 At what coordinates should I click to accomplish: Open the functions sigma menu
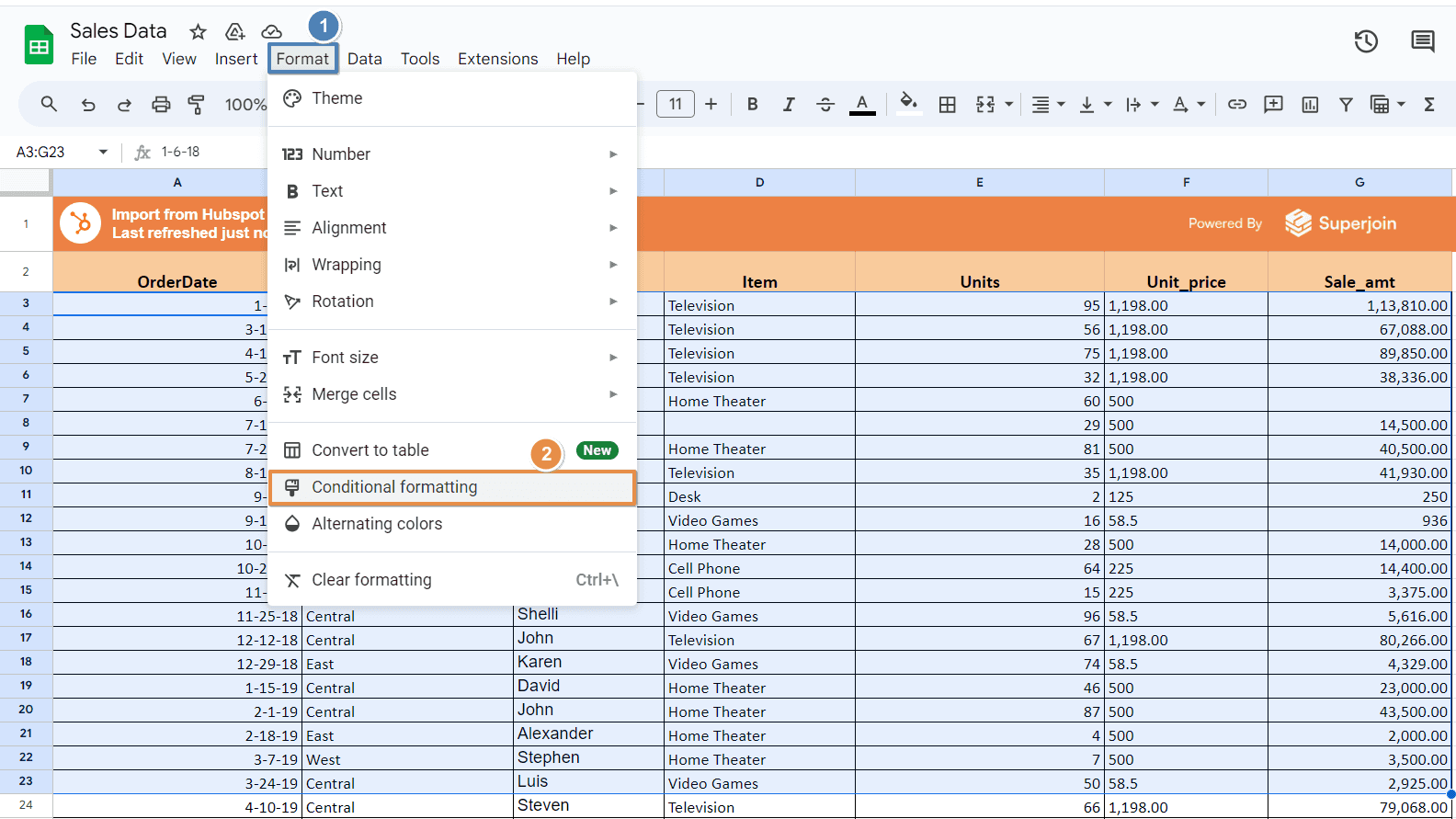pos(1429,105)
